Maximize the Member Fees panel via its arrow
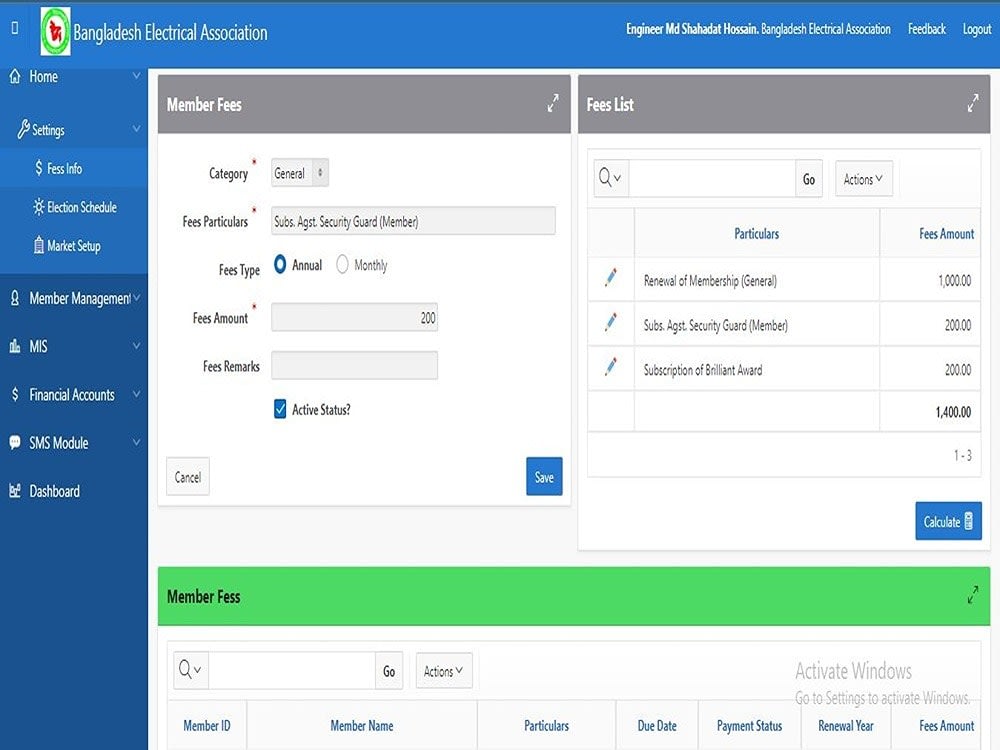 tap(553, 102)
